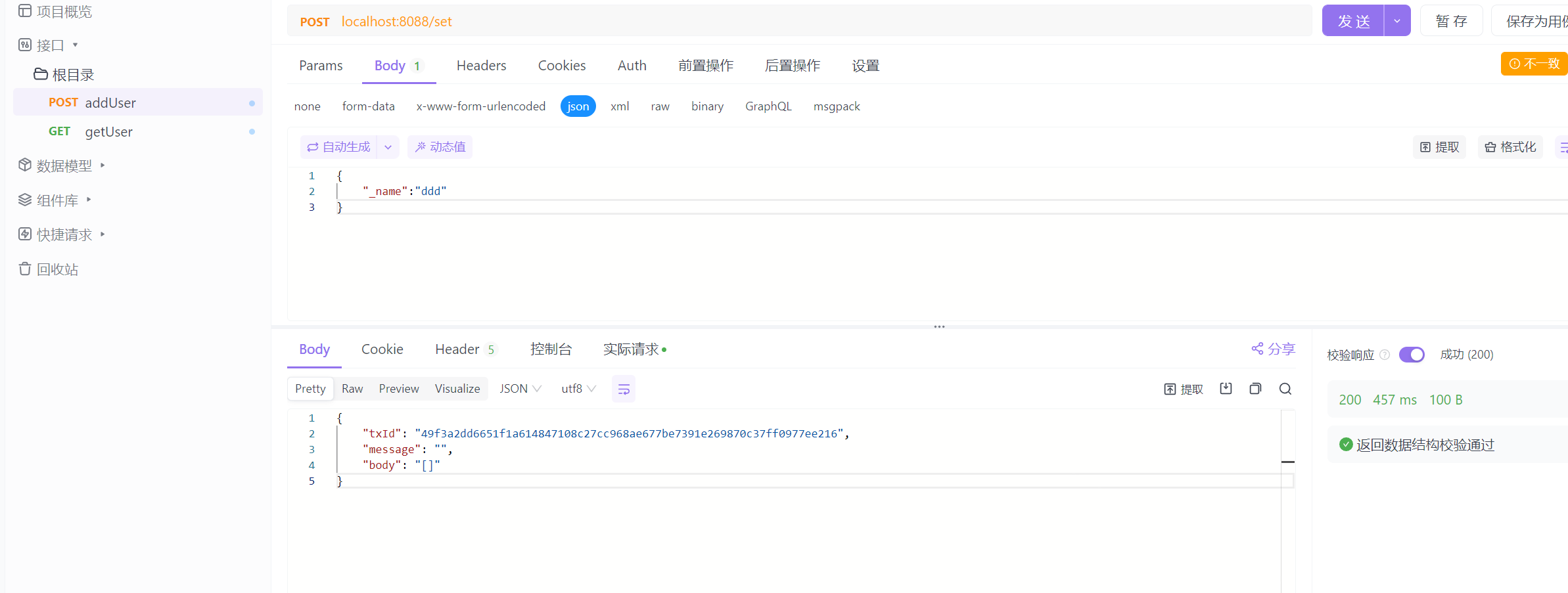Open the utf8 encoding dropdown
1568x593 pixels.
click(x=578, y=389)
